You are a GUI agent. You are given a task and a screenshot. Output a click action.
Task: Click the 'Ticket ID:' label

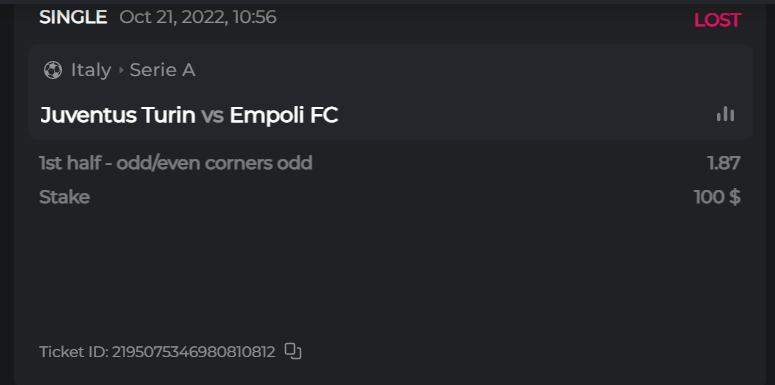point(74,352)
